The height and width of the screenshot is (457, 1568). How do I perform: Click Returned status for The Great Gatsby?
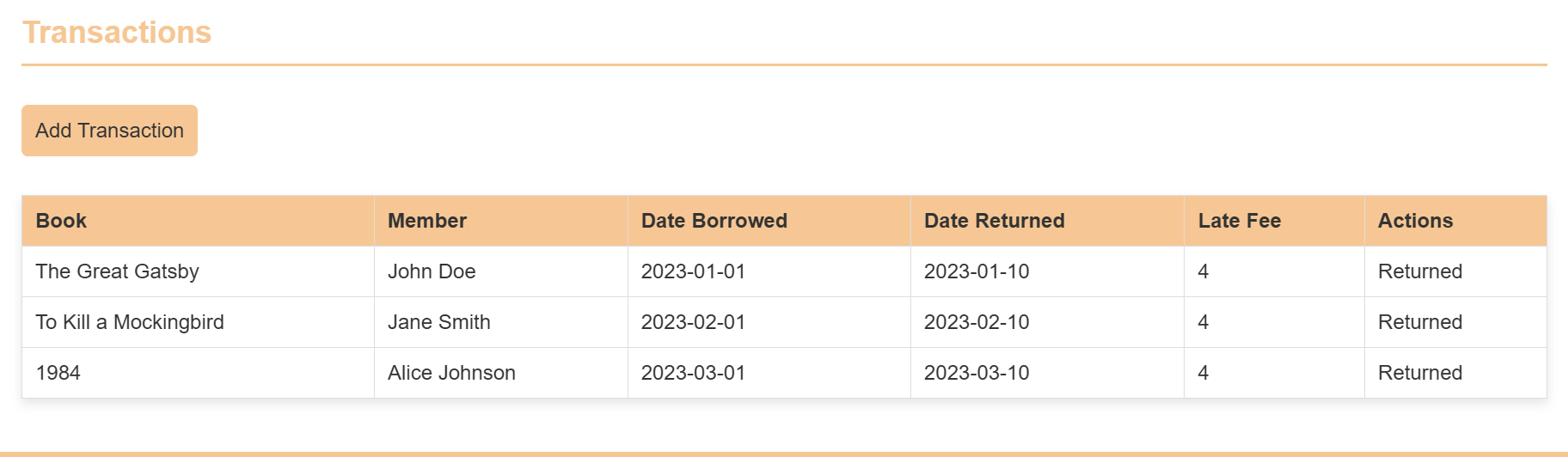coord(1419,271)
